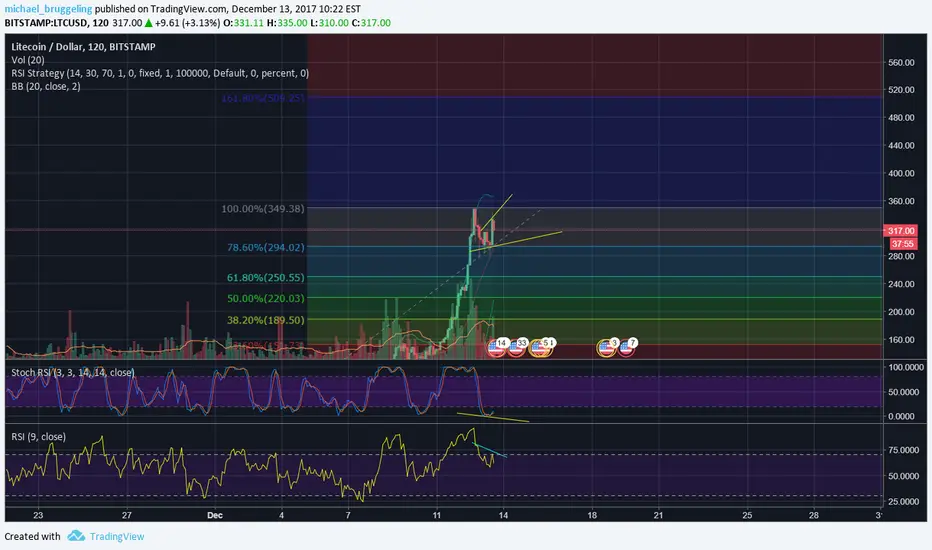The image size is (932, 550).
Task: Click the 61.80%(250.55) Fibonacci label
Action: (x=266, y=278)
